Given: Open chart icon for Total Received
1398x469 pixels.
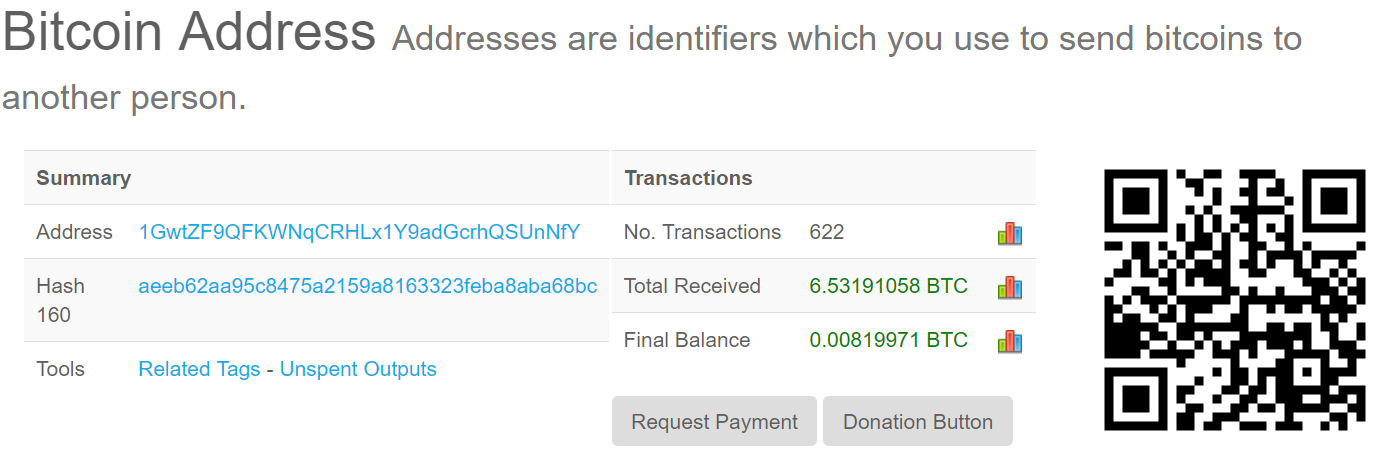Looking at the screenshot, I should [1009, 288].
